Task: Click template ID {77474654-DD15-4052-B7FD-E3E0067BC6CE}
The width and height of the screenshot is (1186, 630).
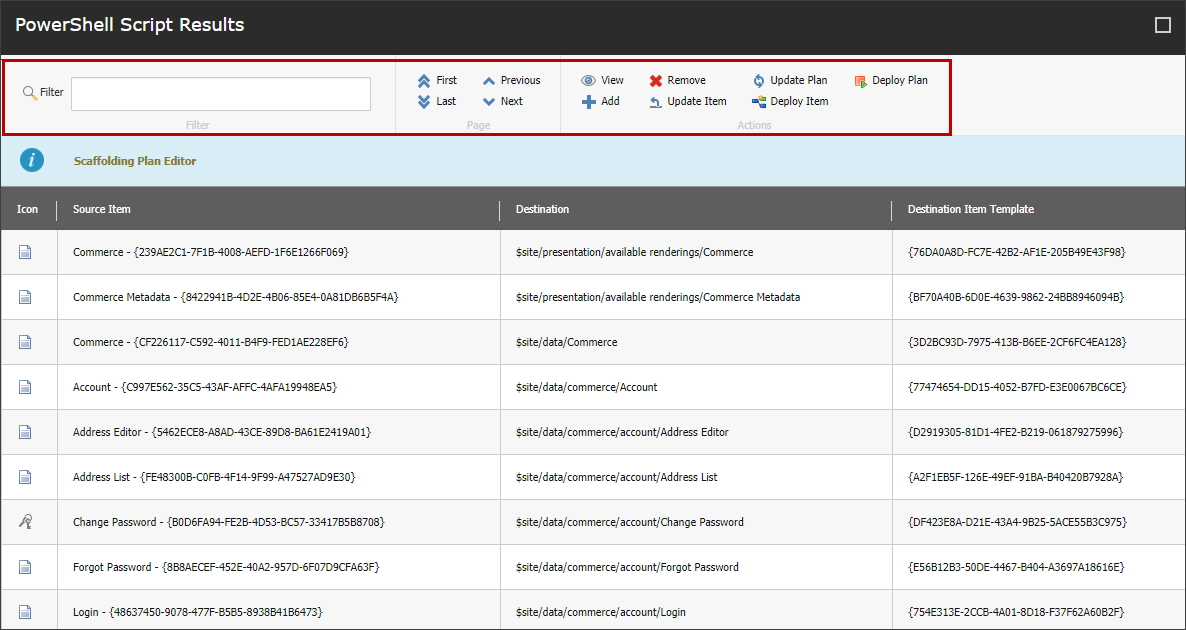Action: [x=1017, y=387]
